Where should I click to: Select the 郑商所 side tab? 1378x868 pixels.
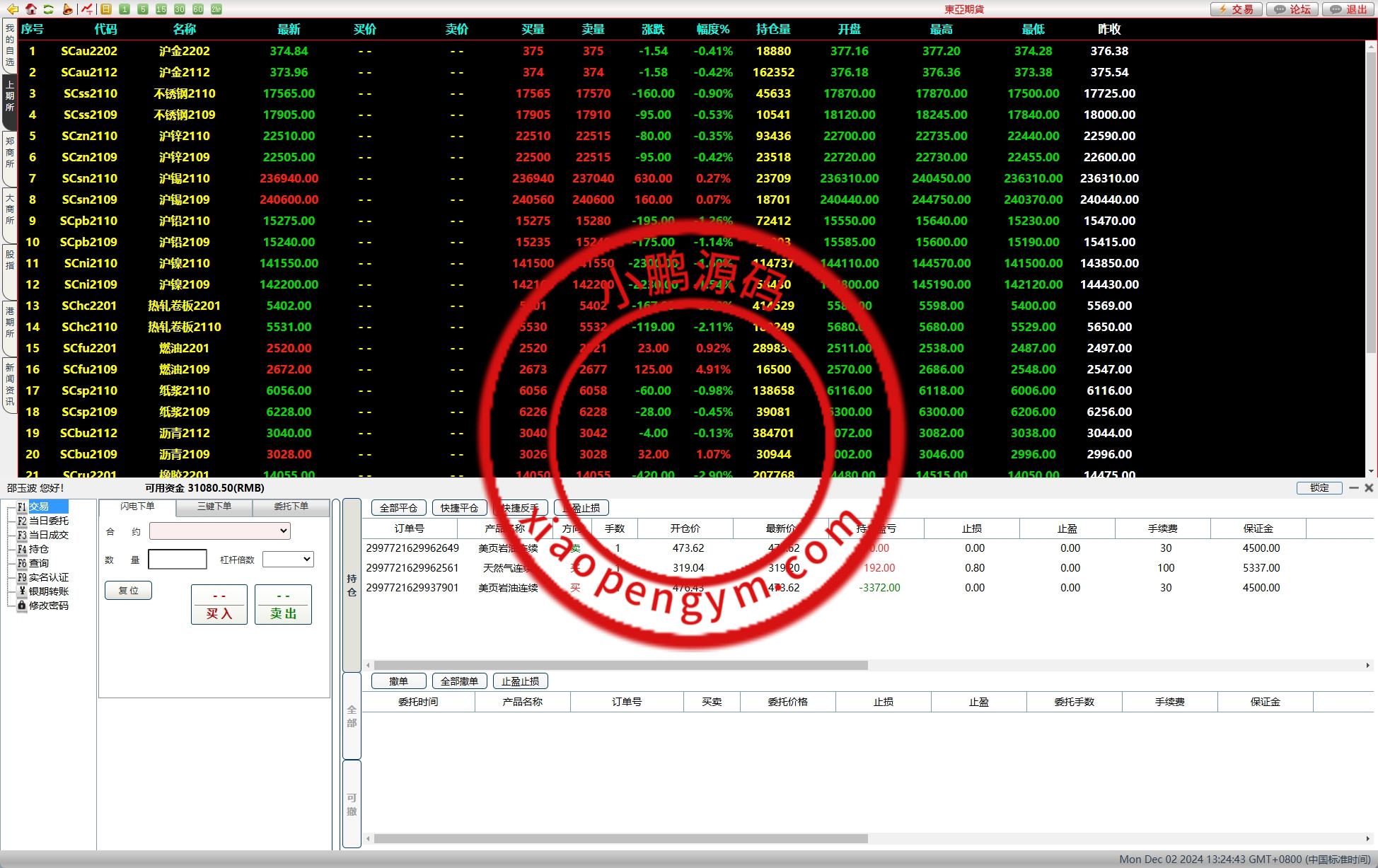pyautogui.click(x=9, y=152)
